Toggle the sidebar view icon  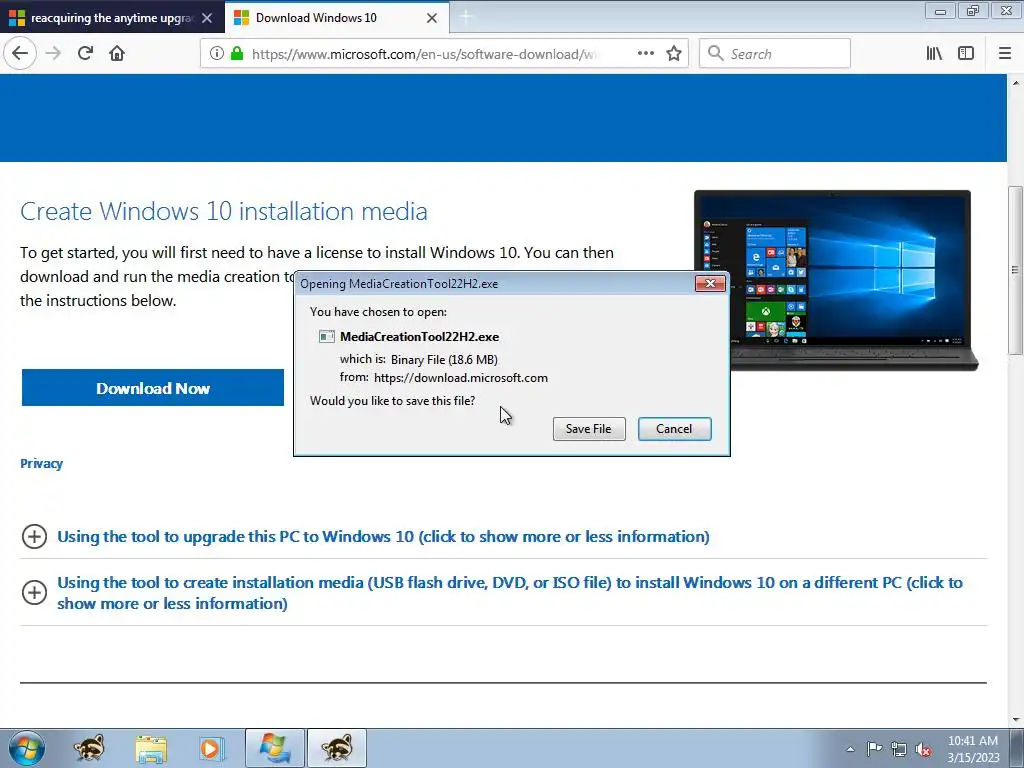pyautogui.click(x=966, y=54)
